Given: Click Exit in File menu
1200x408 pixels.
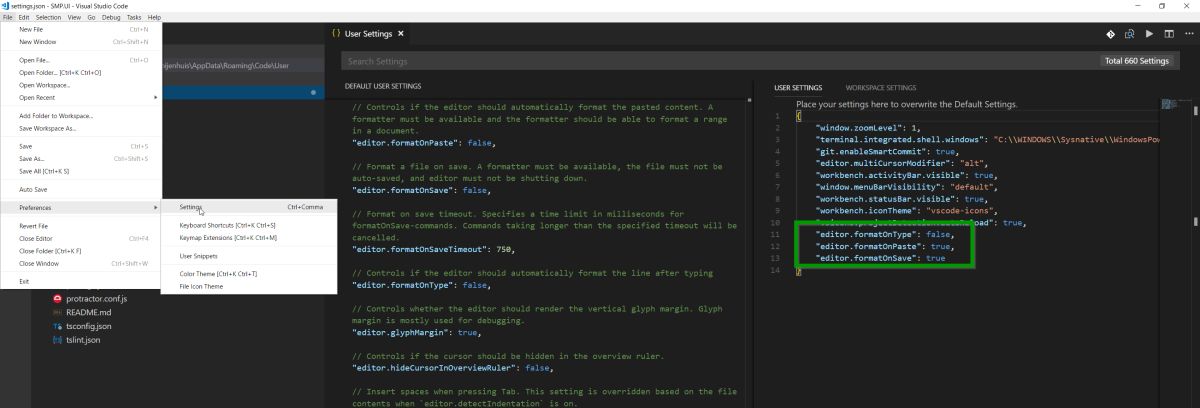Looking at the screenshot, I should 81,281.
